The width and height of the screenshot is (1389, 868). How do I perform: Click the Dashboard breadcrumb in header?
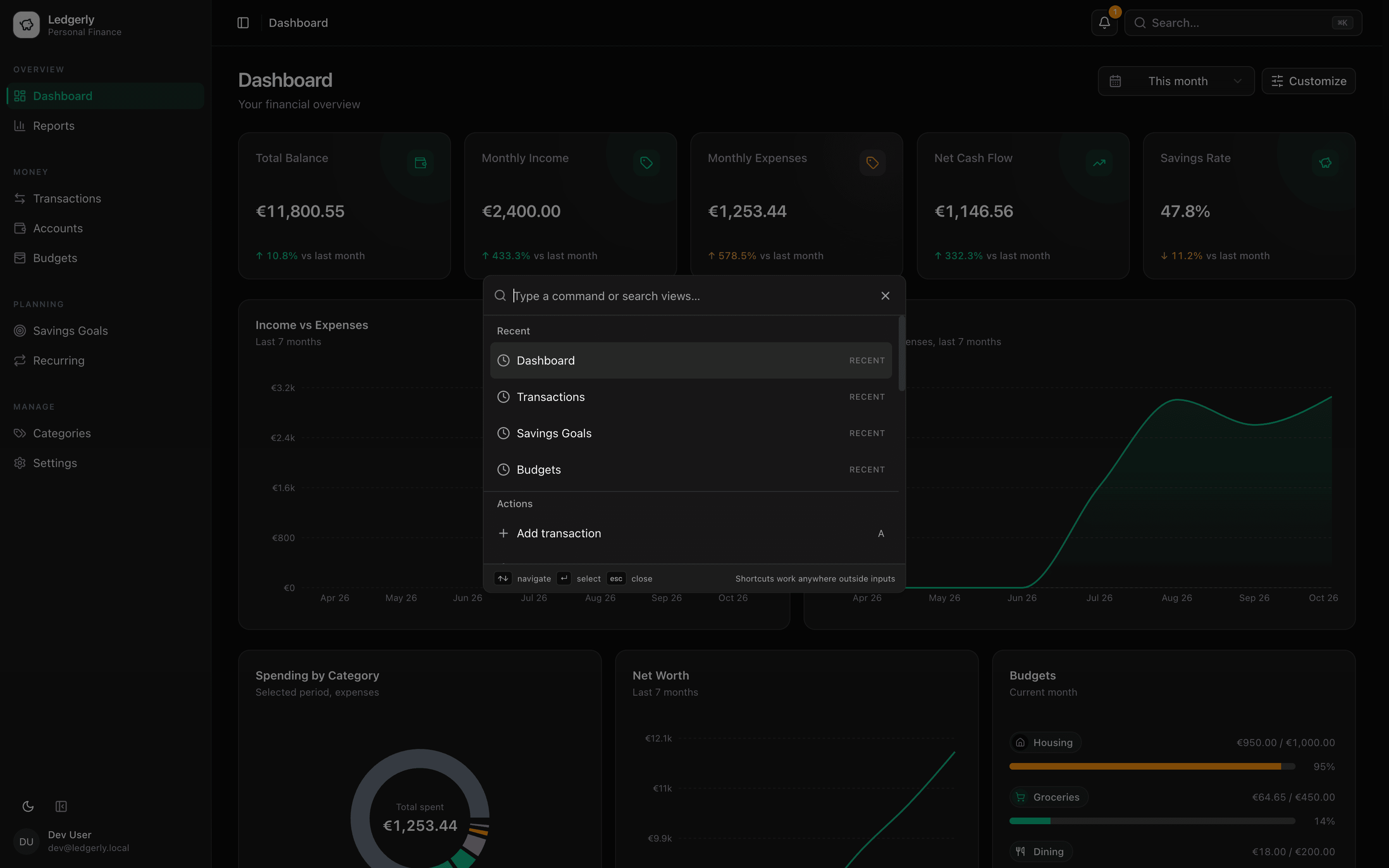298,23
